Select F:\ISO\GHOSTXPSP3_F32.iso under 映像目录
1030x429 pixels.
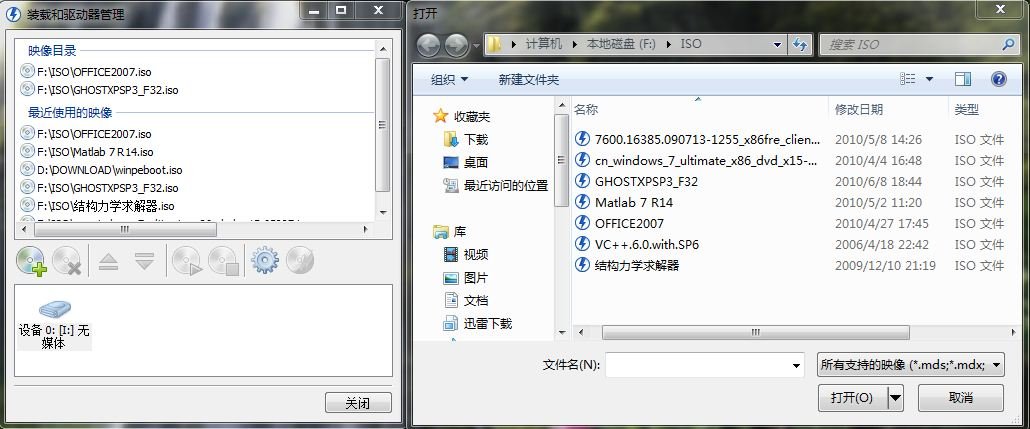pos(99,89)
